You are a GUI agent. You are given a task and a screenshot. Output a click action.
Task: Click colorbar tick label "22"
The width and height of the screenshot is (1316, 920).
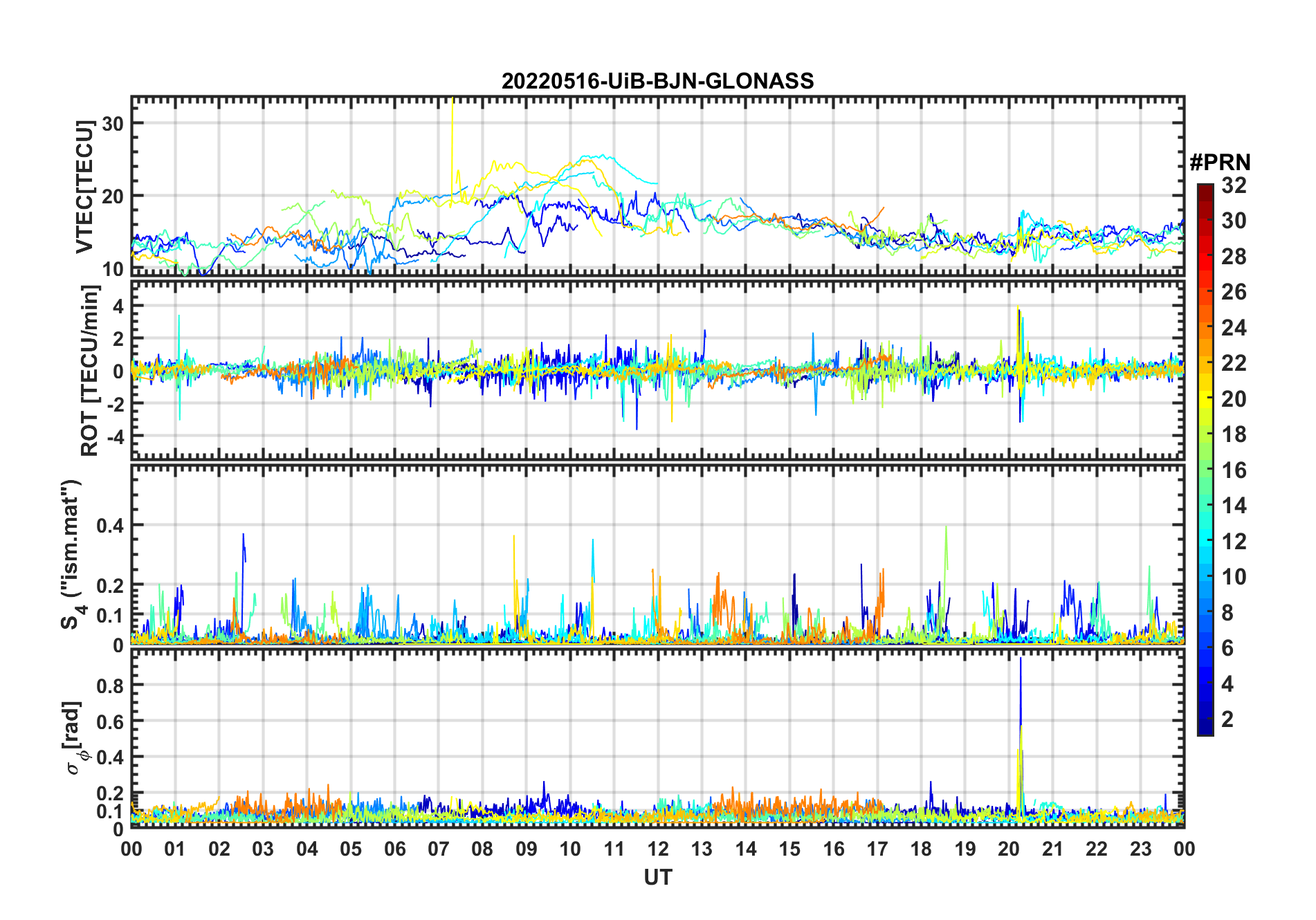(x=1234, y=363)
